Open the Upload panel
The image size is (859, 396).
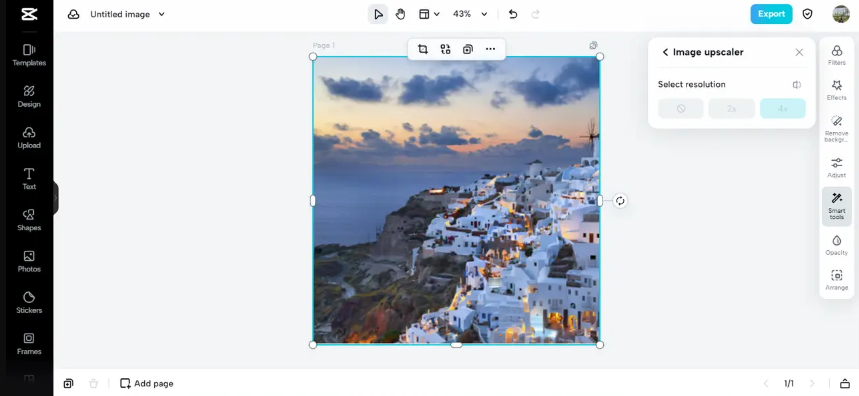click(x=29, y=137)
